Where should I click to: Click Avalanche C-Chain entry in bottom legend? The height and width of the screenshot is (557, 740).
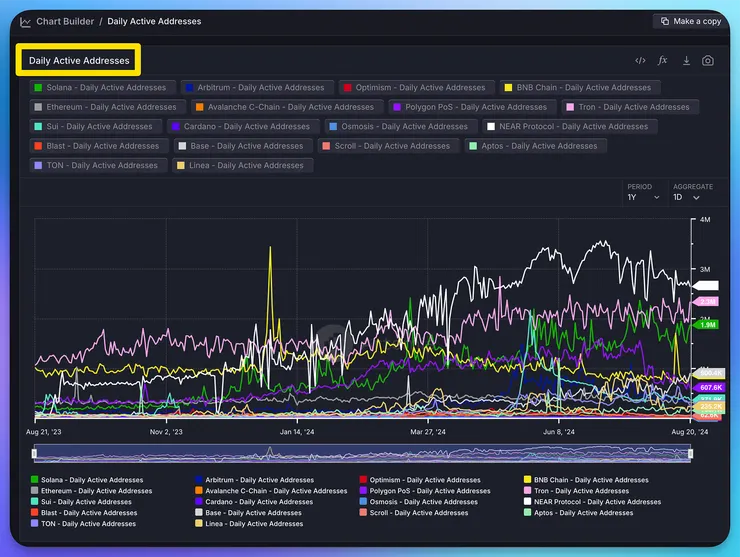(x=271, y=491)
